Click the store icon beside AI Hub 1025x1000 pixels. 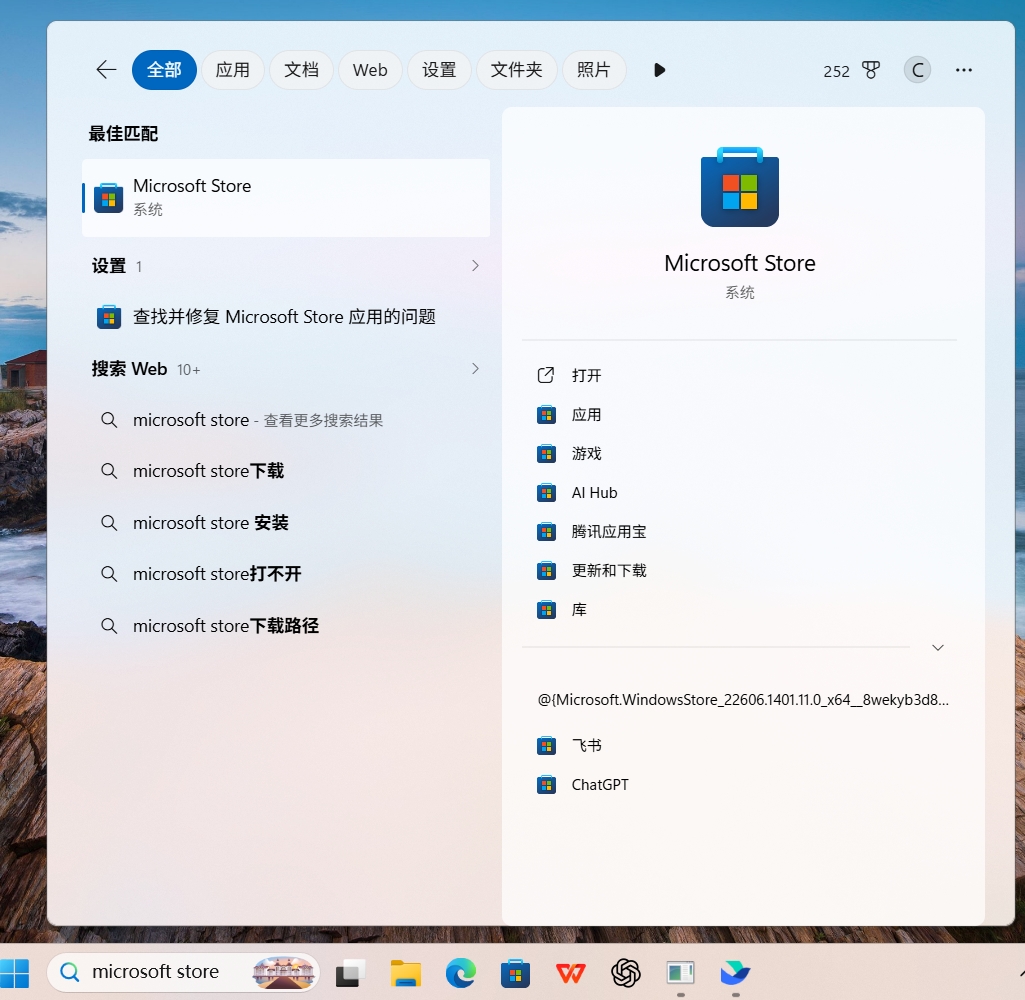[546, 493]
